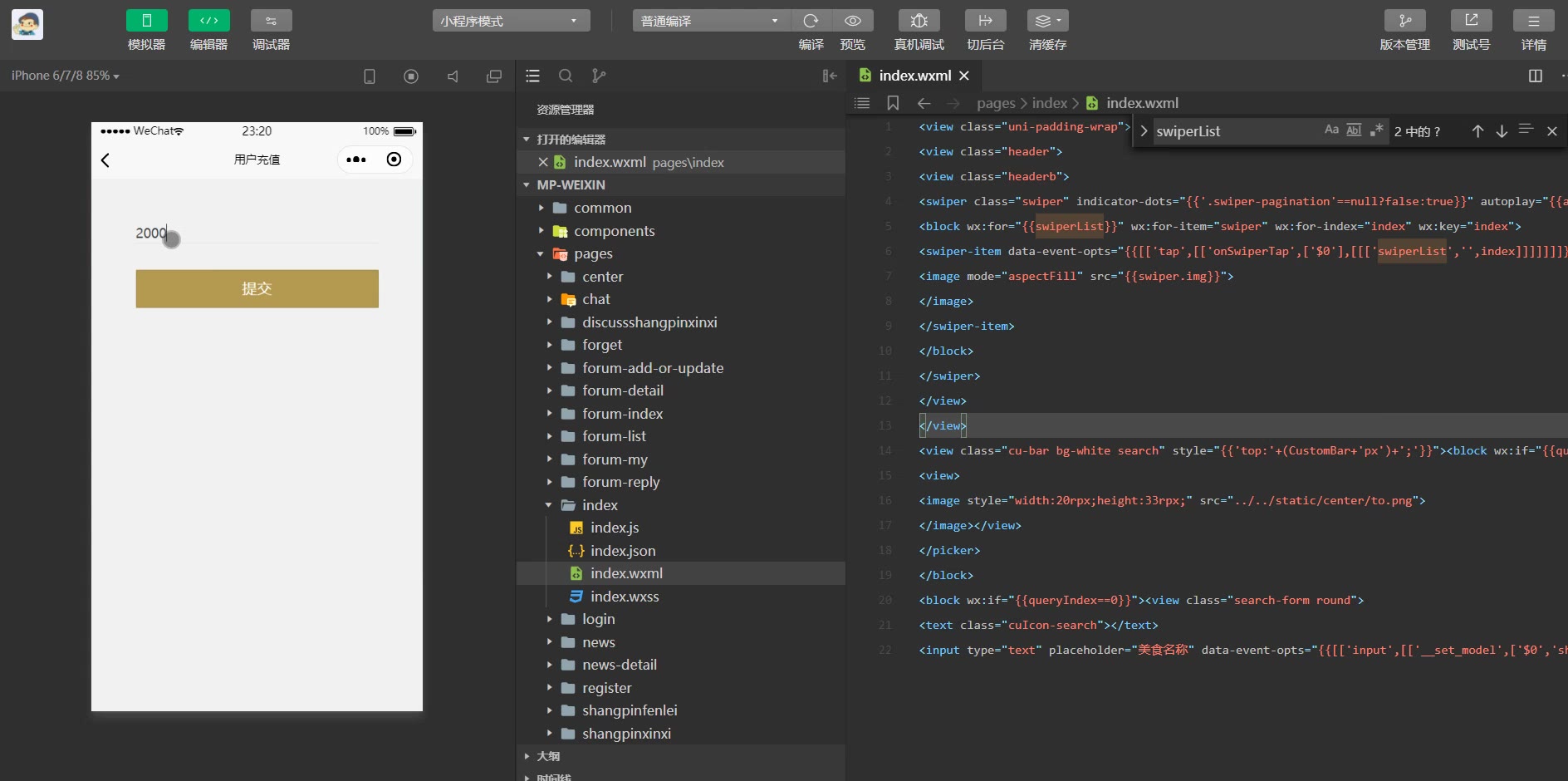Open the project details (详情)

(x=1533, y=21)
